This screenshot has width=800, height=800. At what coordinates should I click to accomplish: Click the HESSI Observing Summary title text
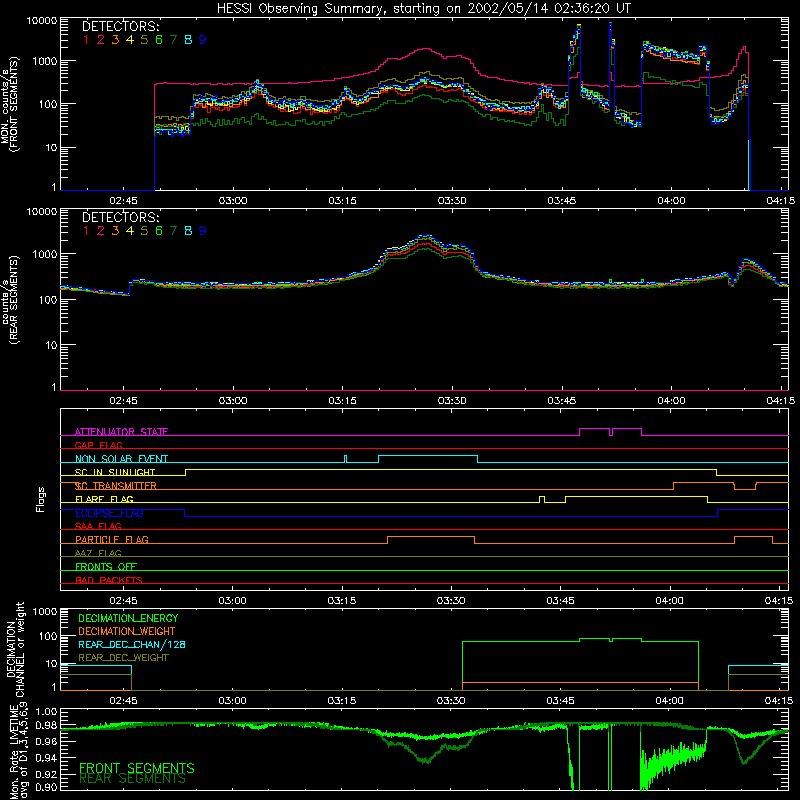(423, 9)
